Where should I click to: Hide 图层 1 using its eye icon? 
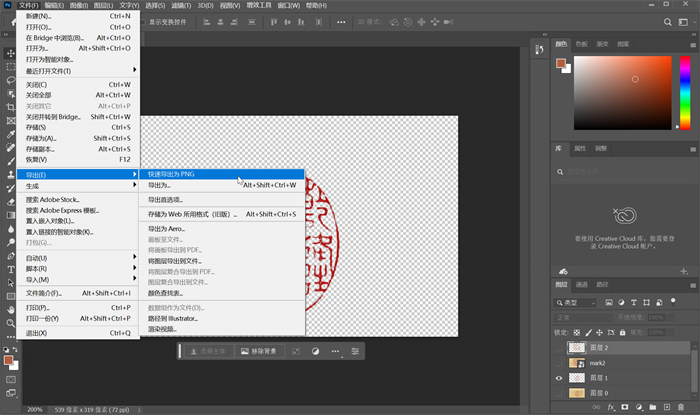(x=559, y=378)
